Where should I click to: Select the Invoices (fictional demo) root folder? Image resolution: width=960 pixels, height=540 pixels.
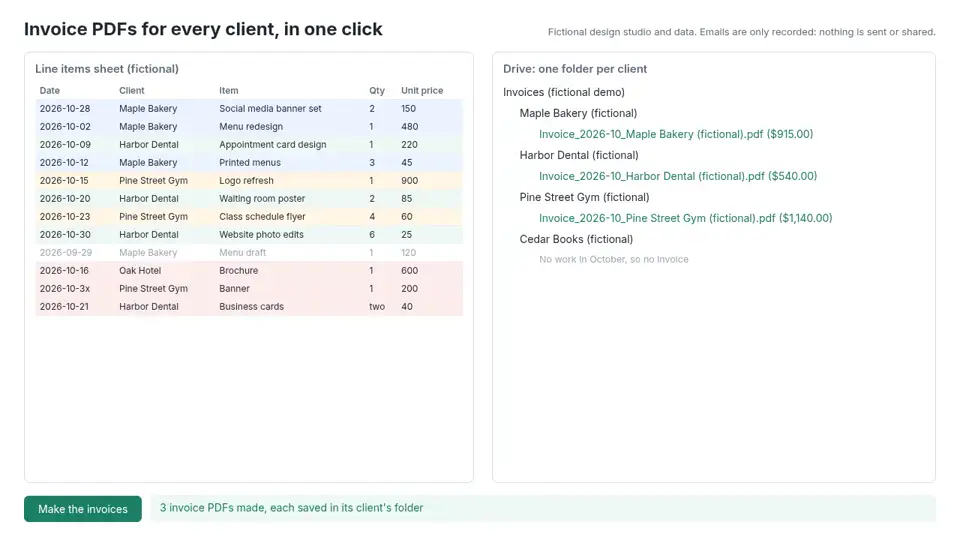pyautogui.click(x=564, y=92)
